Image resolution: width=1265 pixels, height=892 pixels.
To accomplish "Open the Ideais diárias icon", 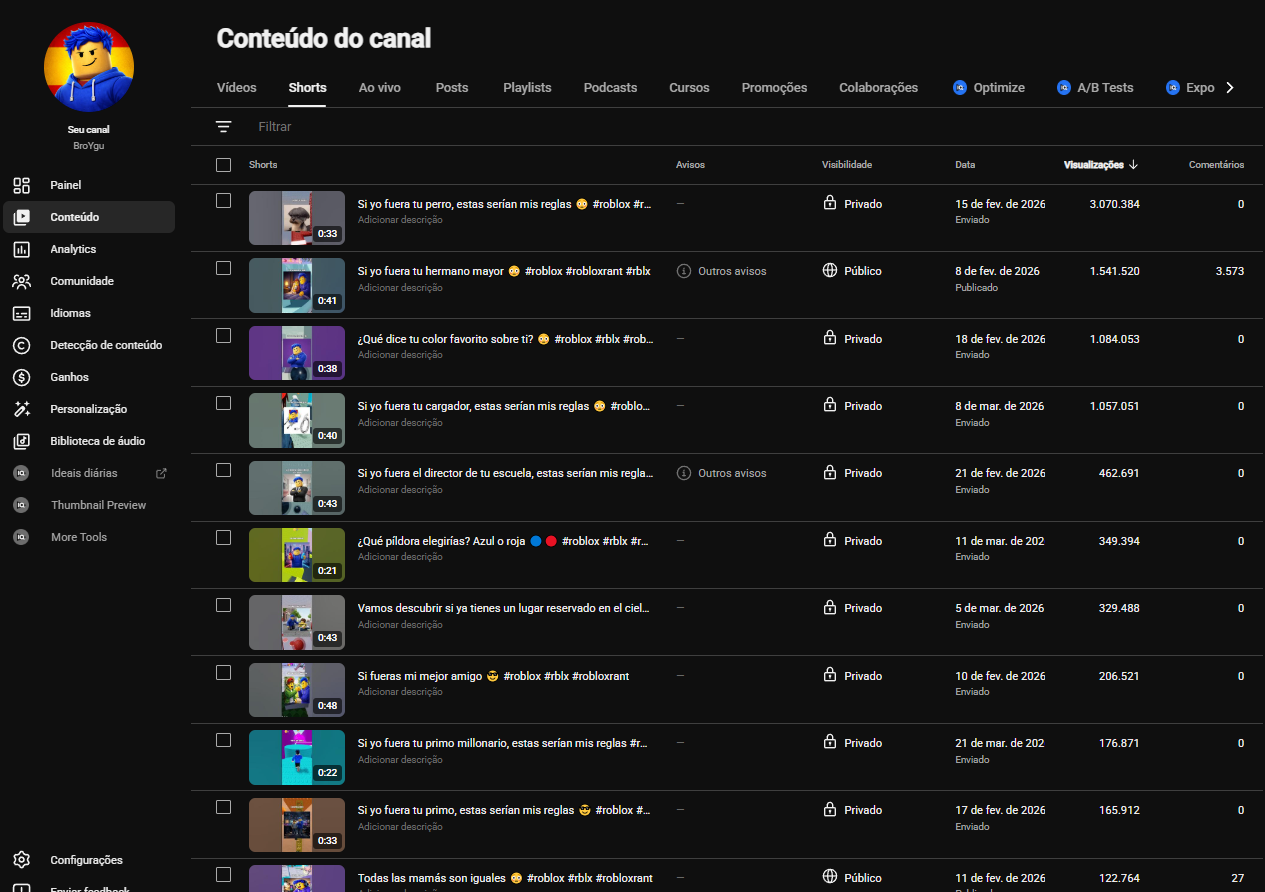I will [x=21, y=473].
